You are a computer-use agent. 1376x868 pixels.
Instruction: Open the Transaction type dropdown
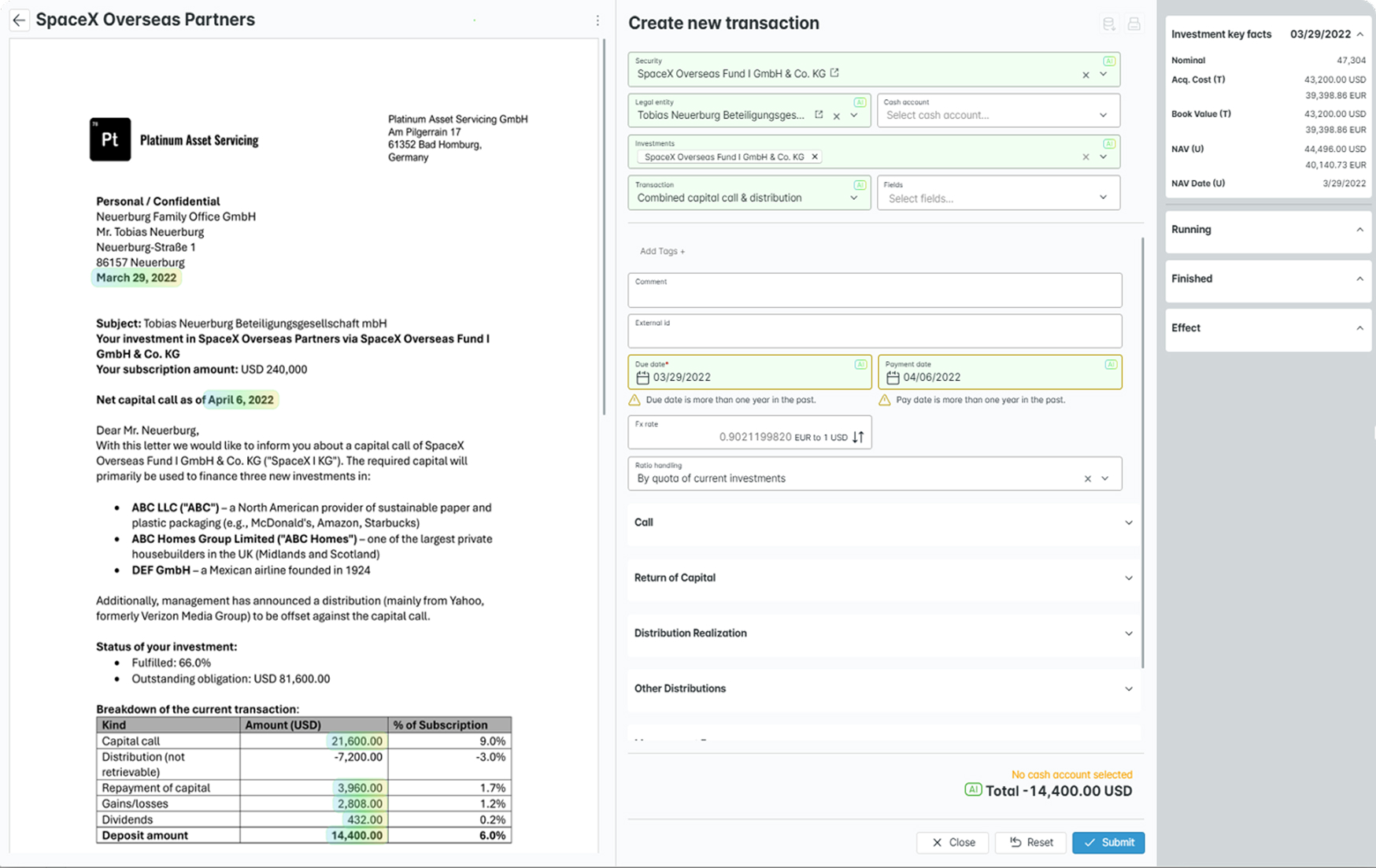[854, 198]
